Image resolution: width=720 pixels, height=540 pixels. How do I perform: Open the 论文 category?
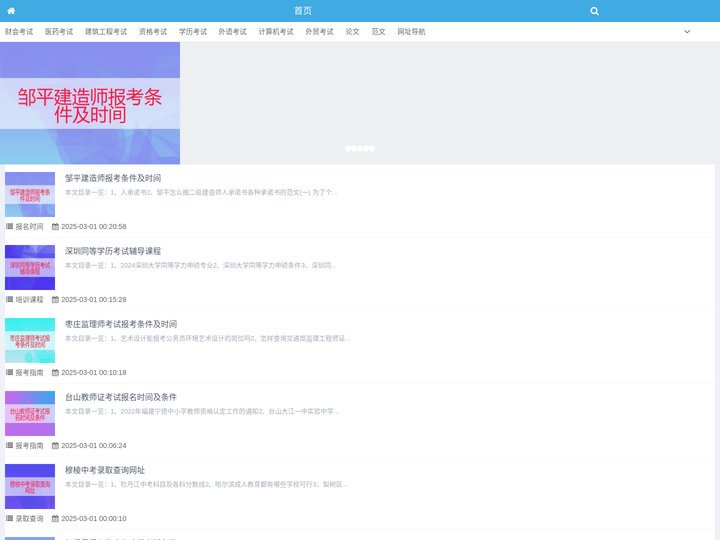pos(352,32)
